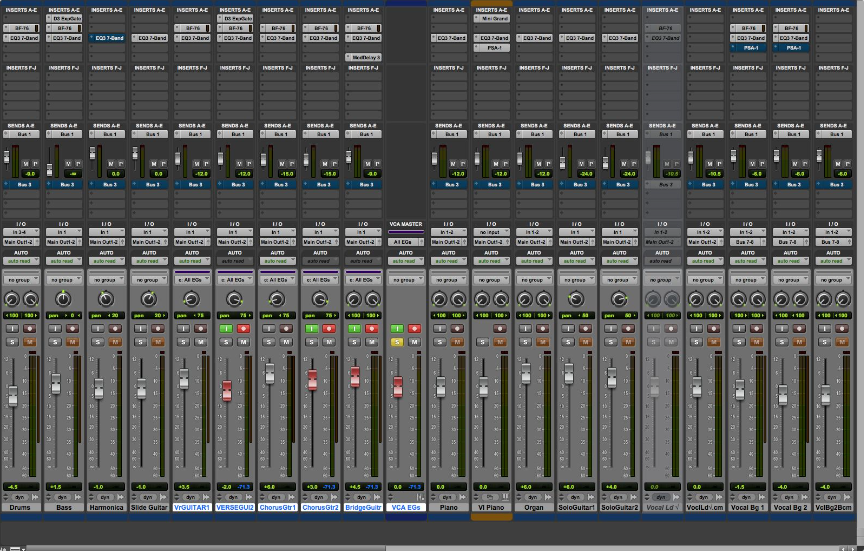This screenshot has height=551, width=864.
Task: Click the Piano send mute M button
Action: click(453, 164)
